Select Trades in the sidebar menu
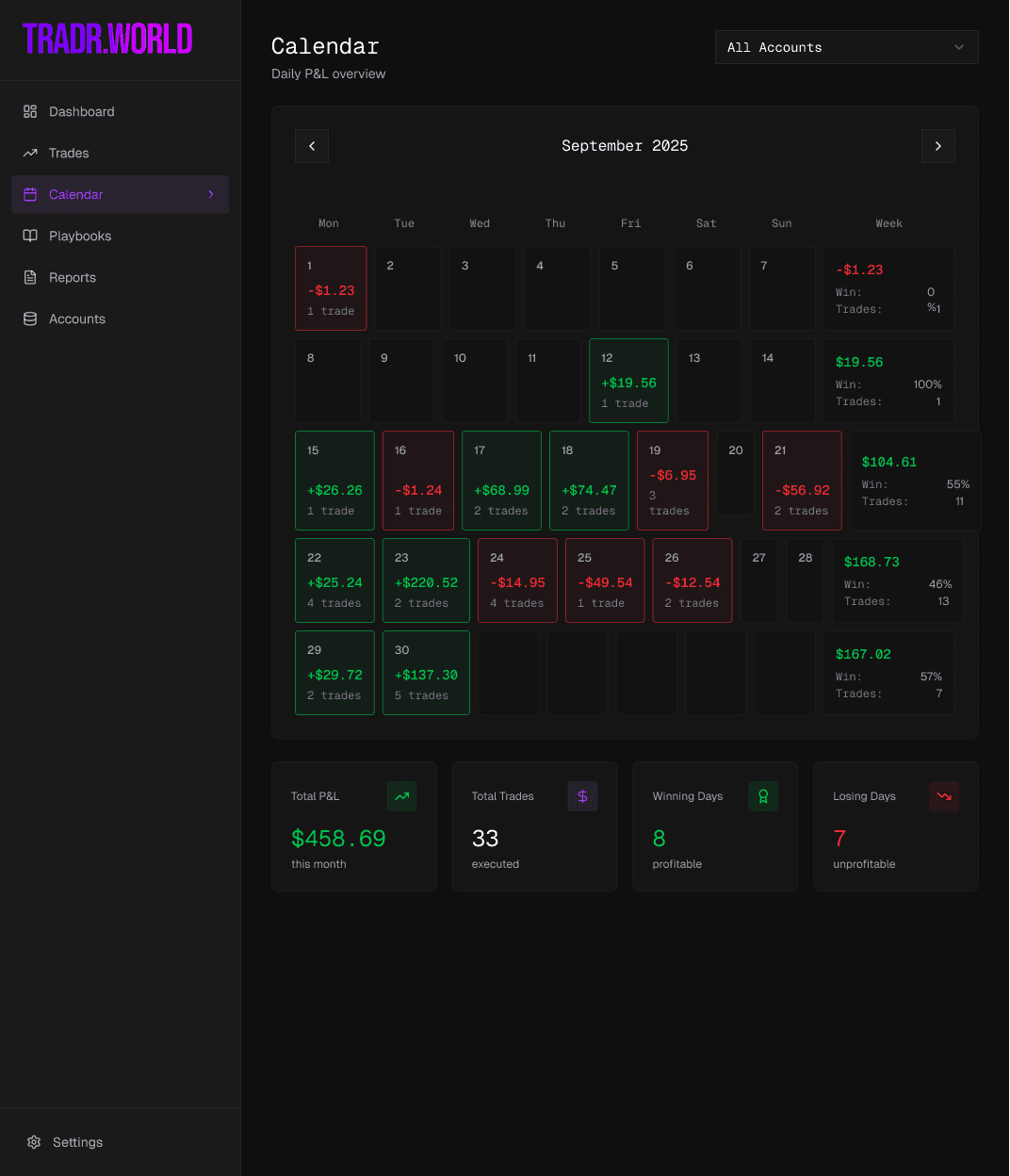This screenshot has height=1176, width=1010. [x=69, y=153]
